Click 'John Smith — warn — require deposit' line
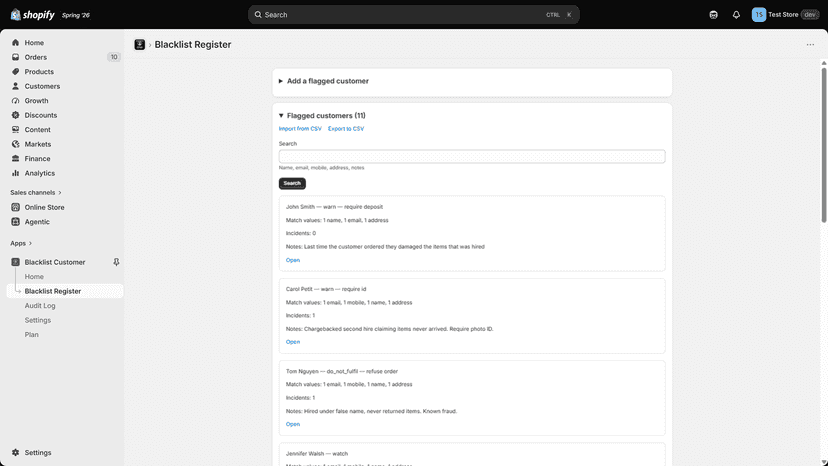Viewport: 828px width, 466px height. (334, 207)
